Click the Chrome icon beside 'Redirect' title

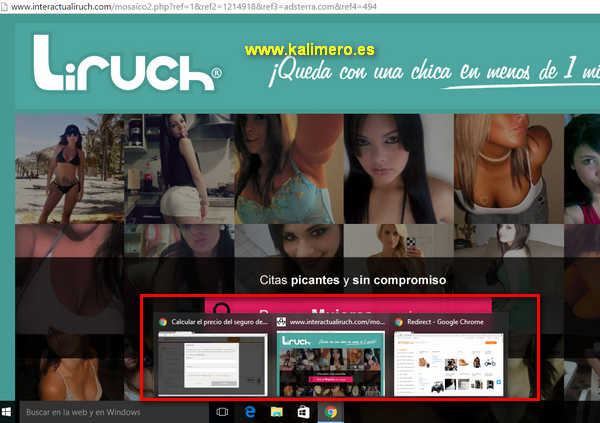(x=400, y=323)
